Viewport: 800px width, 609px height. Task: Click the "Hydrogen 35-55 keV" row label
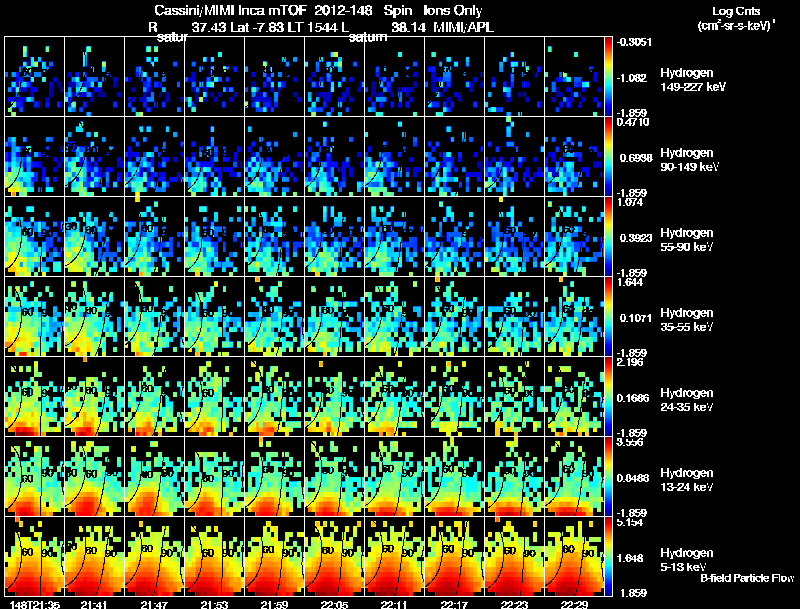(687, 320)
